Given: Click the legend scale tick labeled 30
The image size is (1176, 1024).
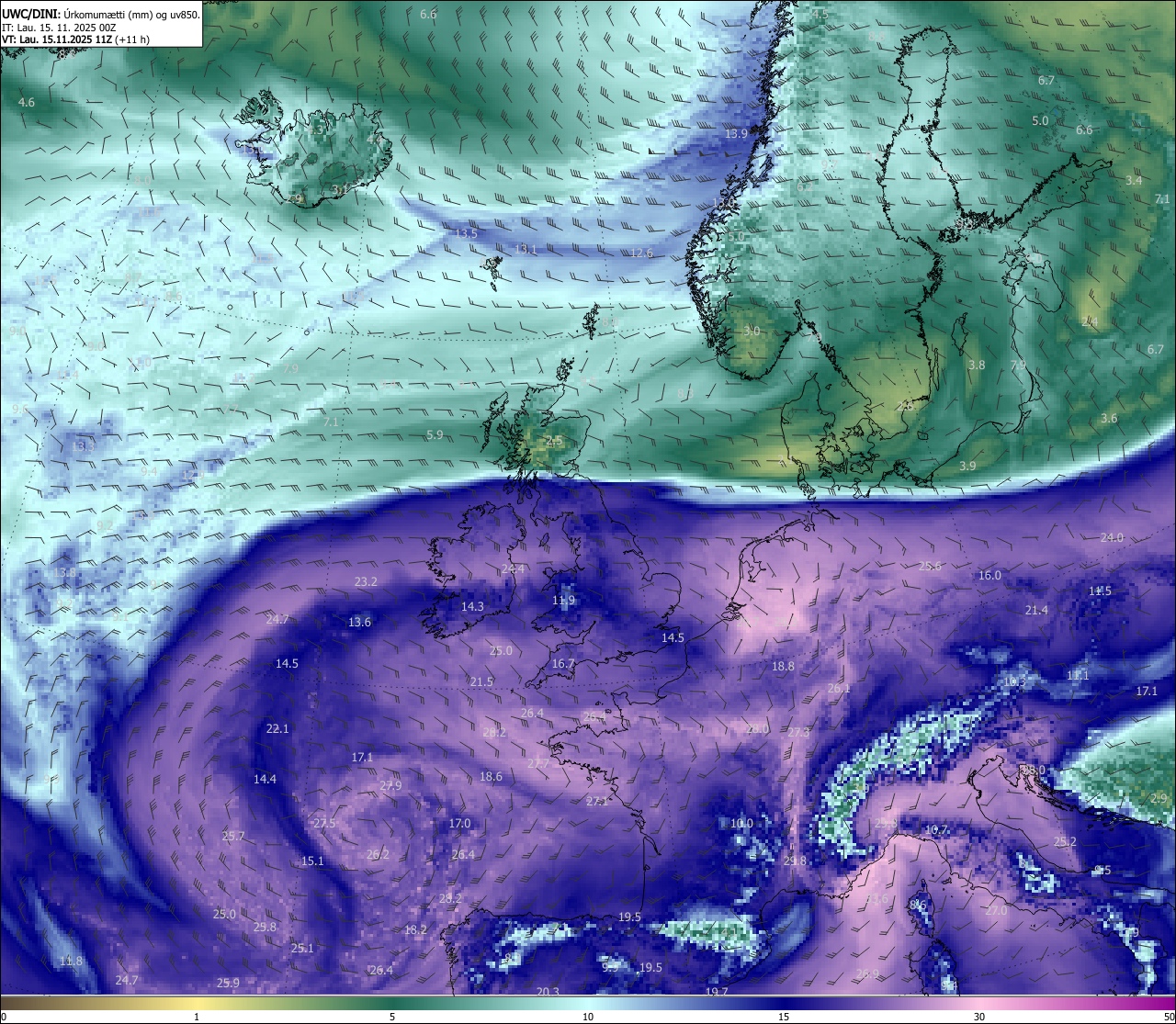Looking at the screenshot, I should [x=979, y=1017].
